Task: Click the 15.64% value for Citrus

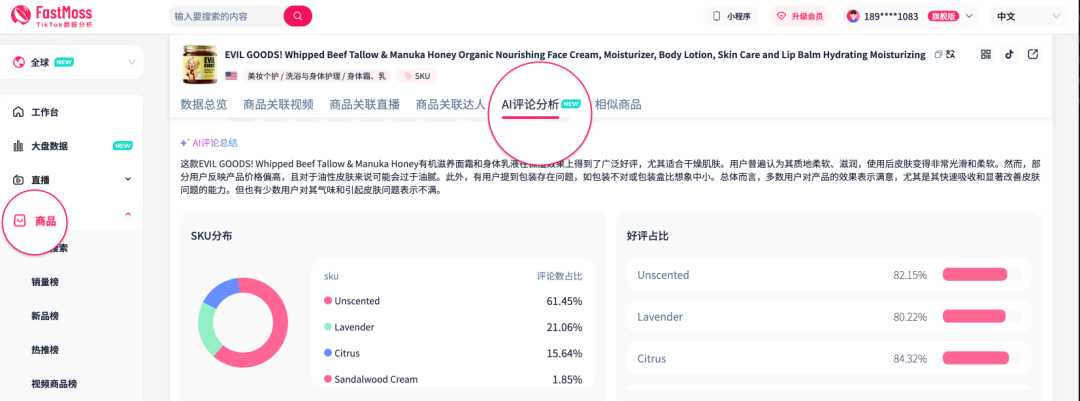Action: pos(567,353)
